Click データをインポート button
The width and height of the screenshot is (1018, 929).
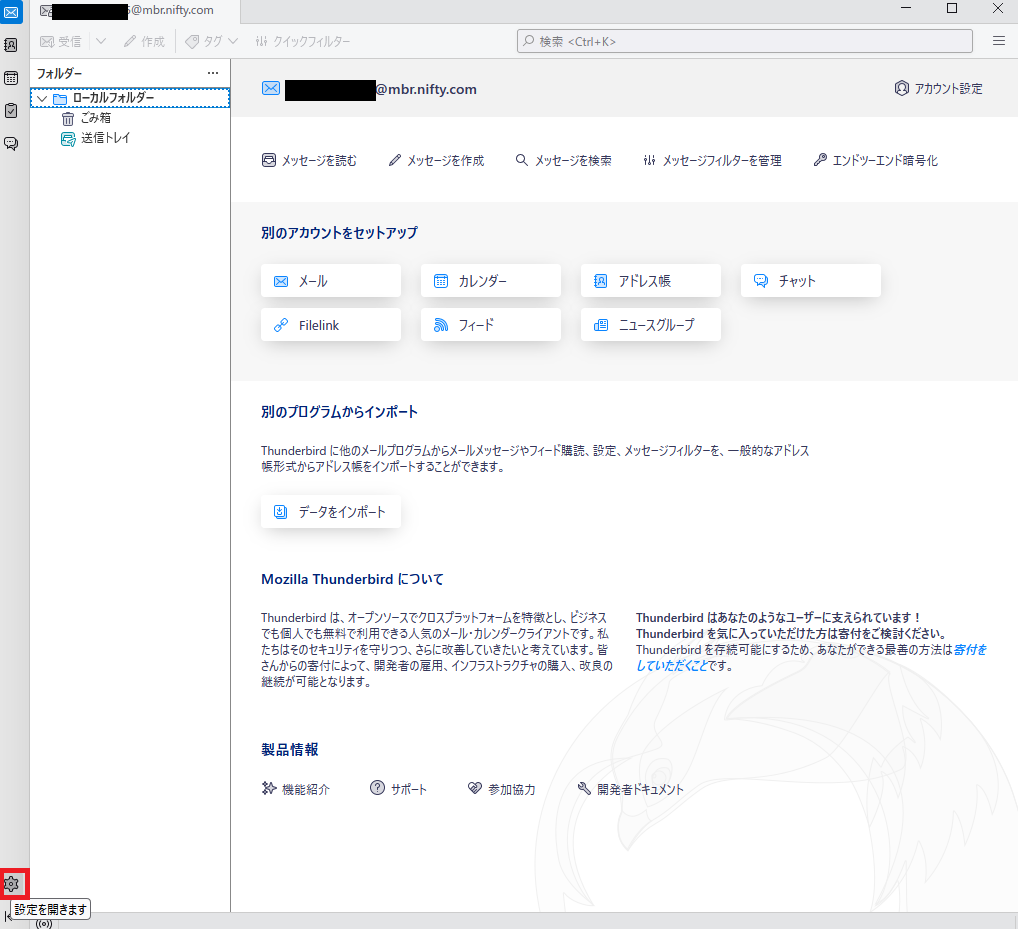click(x=330, y=512)
